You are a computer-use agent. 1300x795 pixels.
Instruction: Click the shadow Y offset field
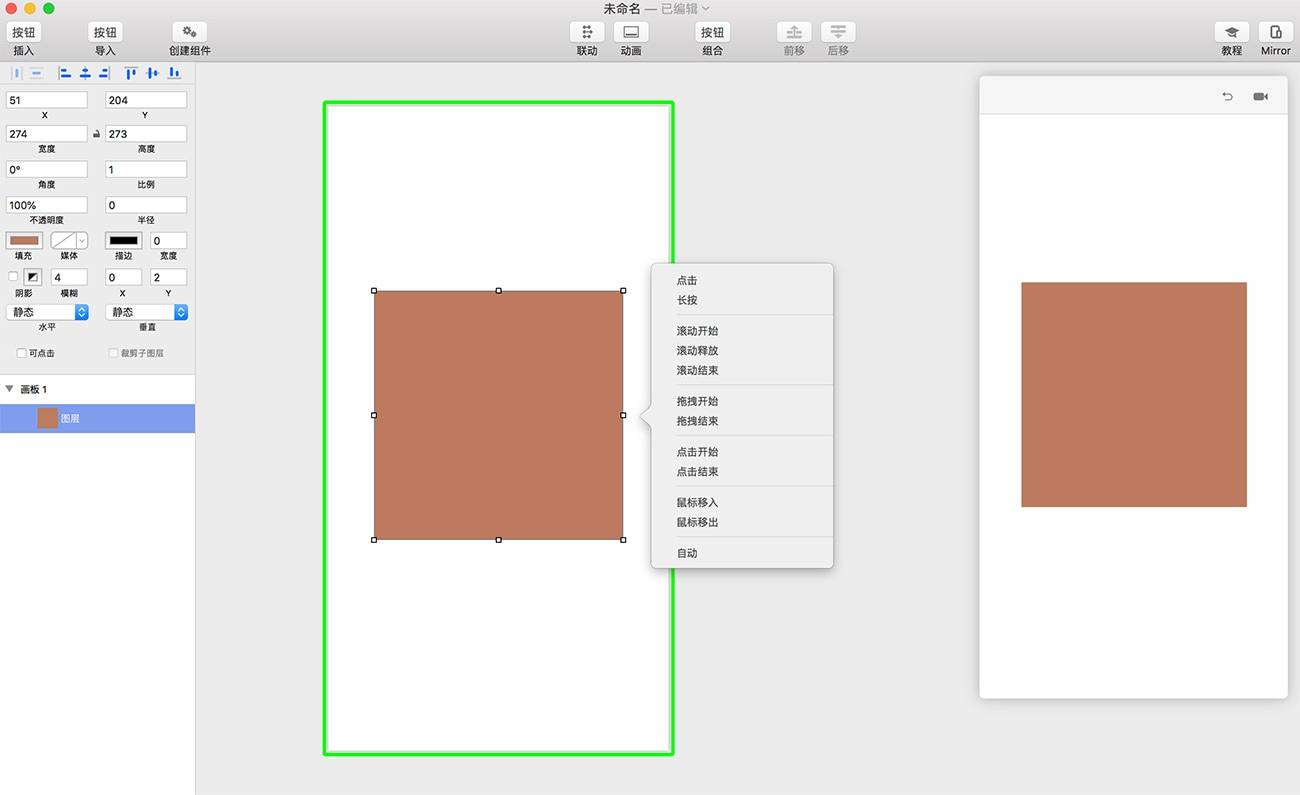(169, 277)
